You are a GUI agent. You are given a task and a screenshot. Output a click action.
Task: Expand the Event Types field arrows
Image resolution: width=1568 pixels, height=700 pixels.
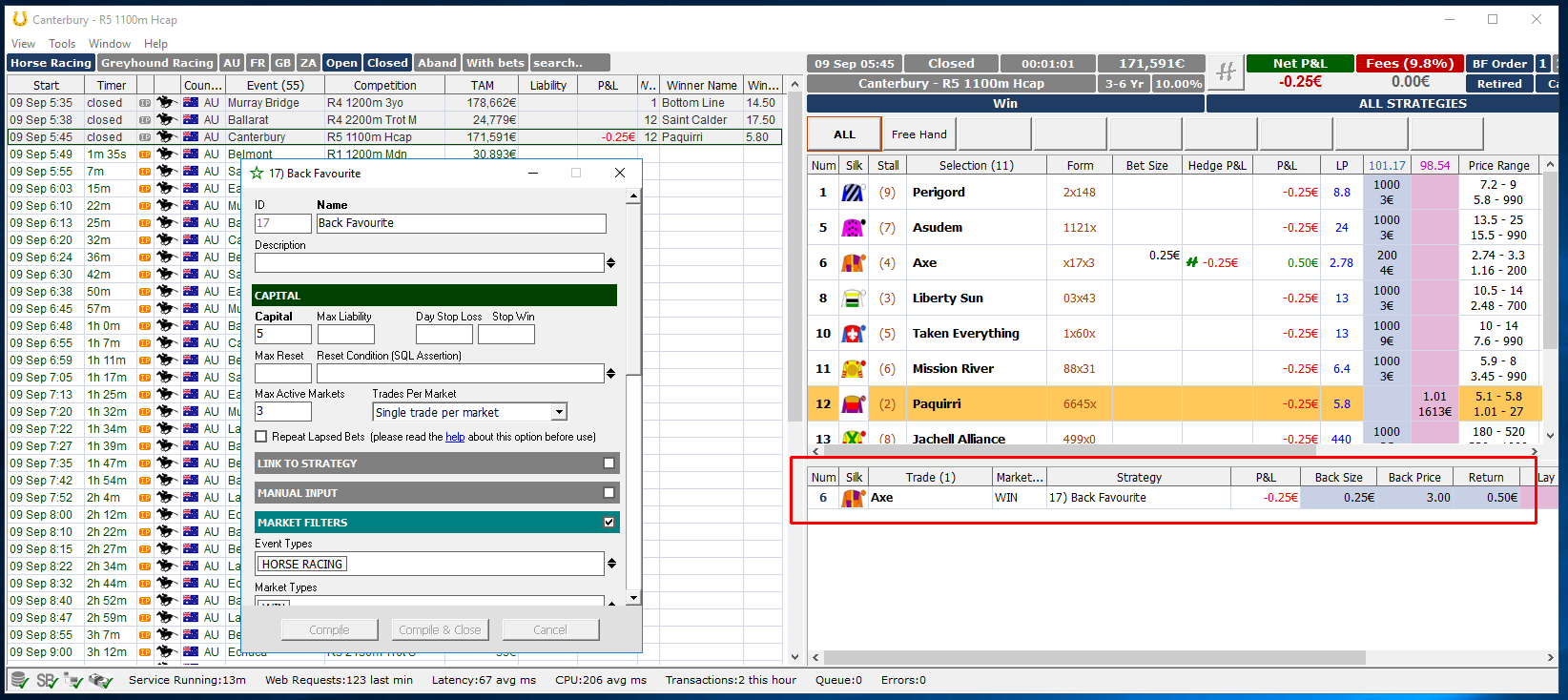(610, 564)
